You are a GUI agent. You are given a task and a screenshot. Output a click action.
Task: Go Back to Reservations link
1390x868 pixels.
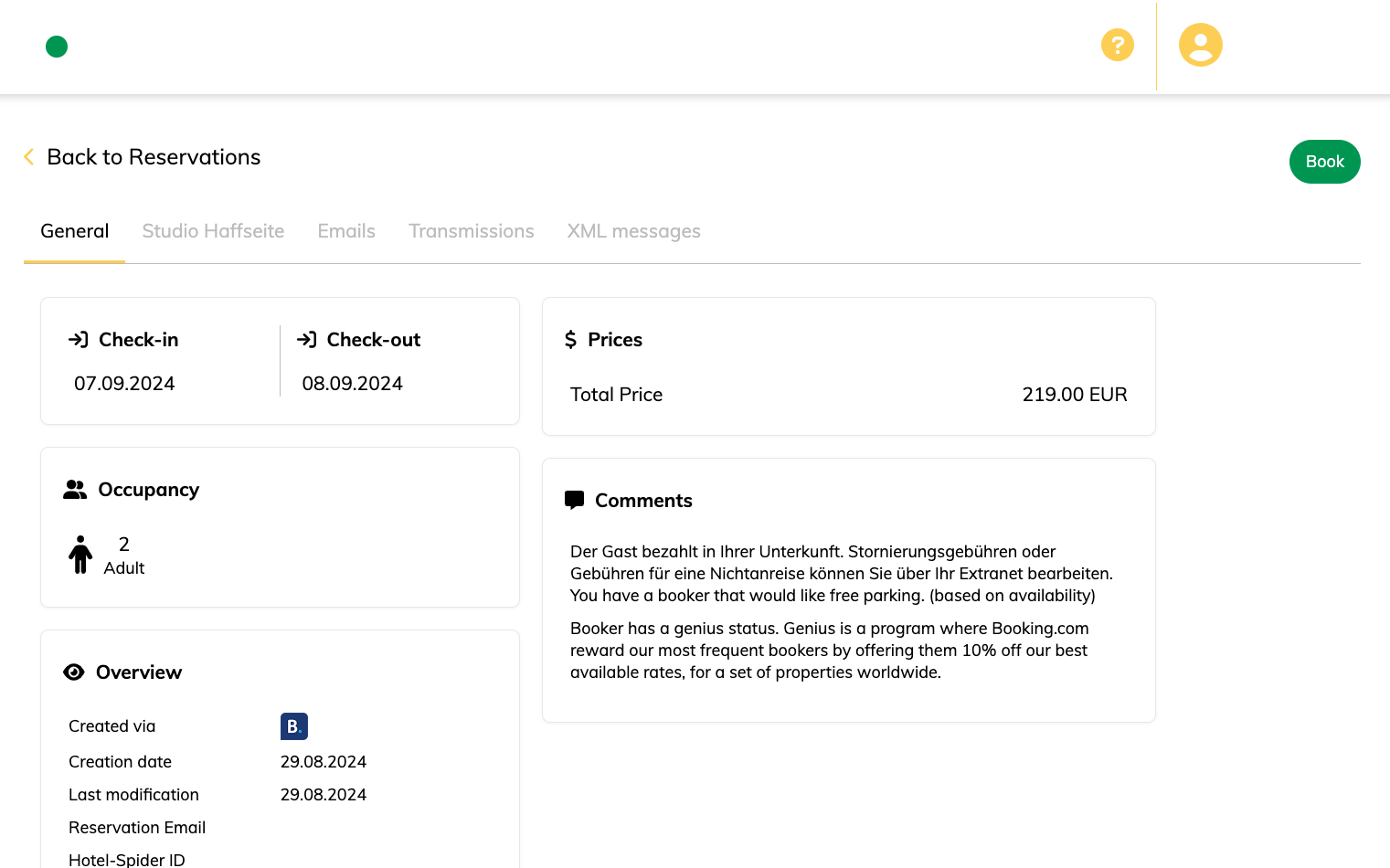(154, 157)
